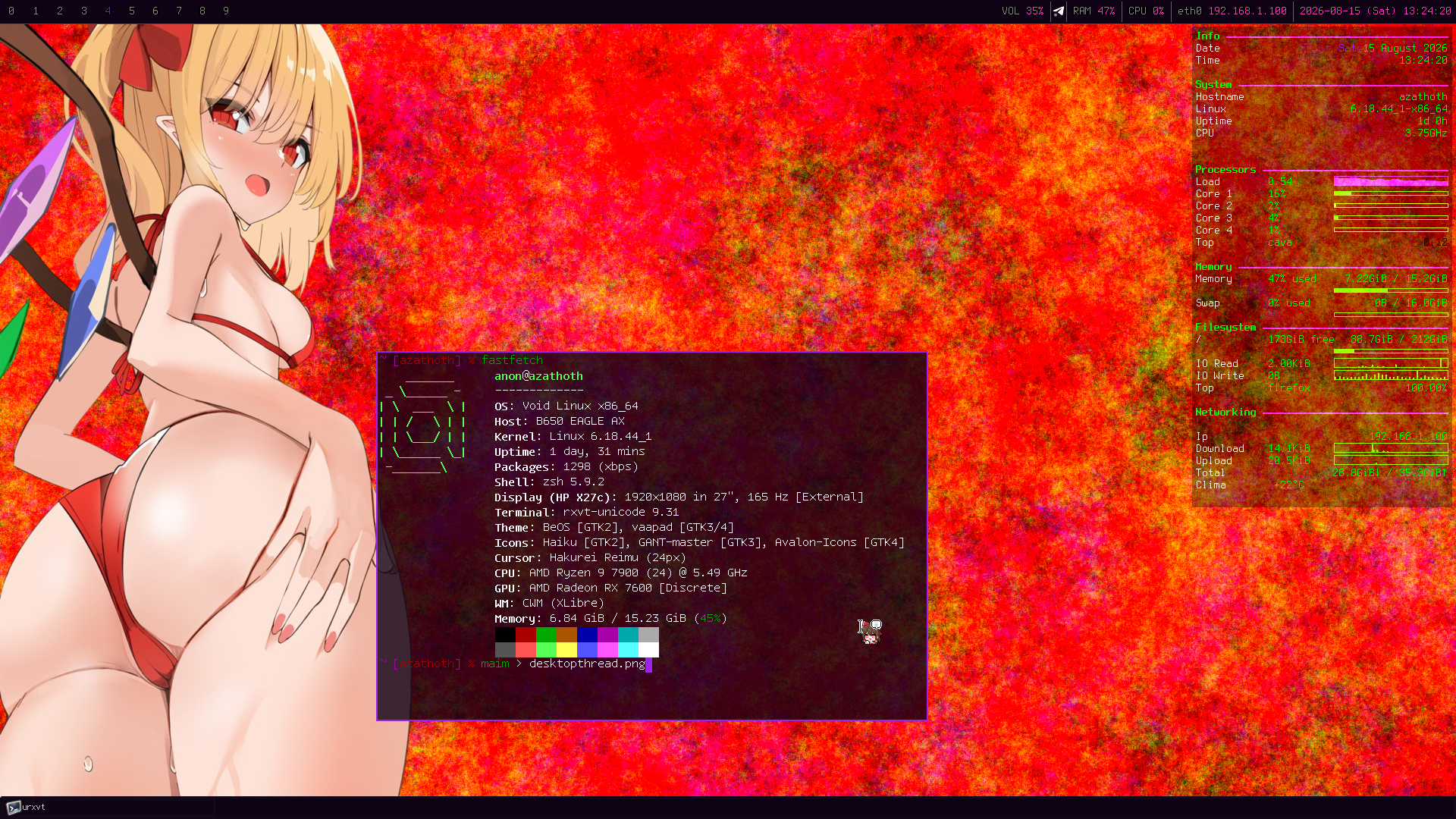Switch to workspace 6
This screenshot has height=819, width=1456.
coord(155,11)
